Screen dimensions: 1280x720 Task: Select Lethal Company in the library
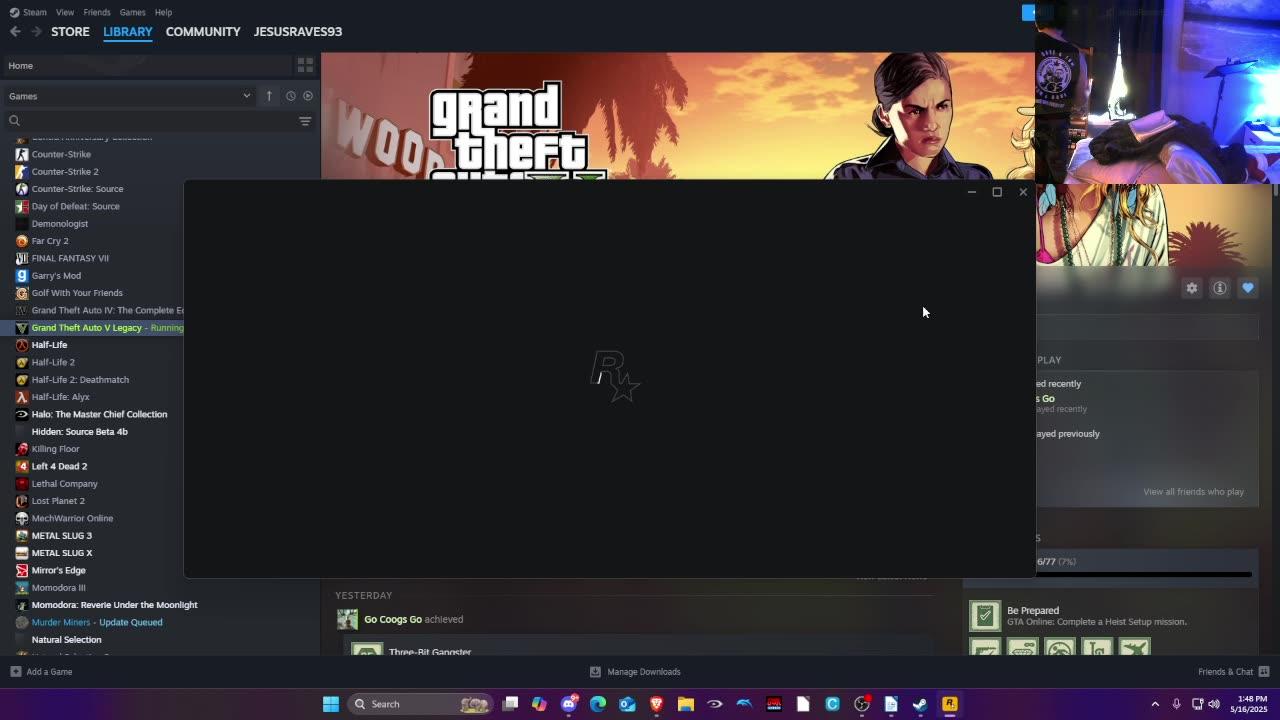(x=64, y=484)
